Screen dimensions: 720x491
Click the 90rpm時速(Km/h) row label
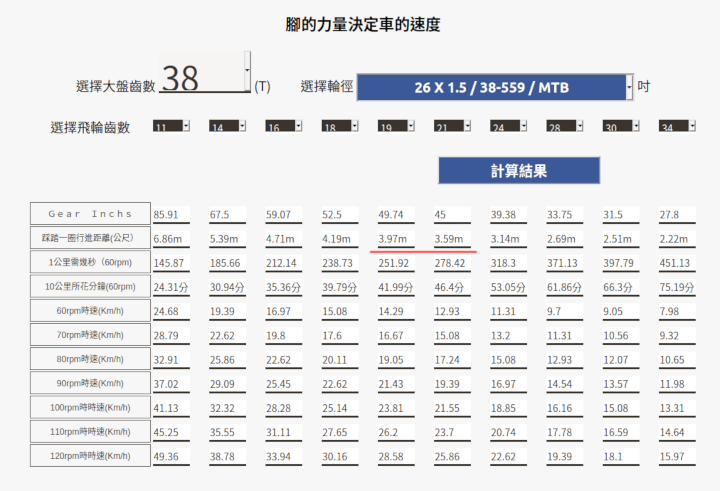pos(90,383)
